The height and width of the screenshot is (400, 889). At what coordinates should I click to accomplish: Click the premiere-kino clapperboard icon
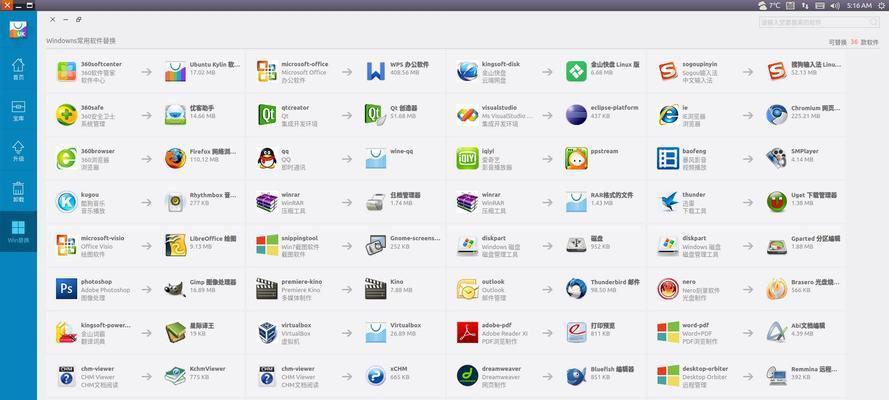tap(267, 289)
